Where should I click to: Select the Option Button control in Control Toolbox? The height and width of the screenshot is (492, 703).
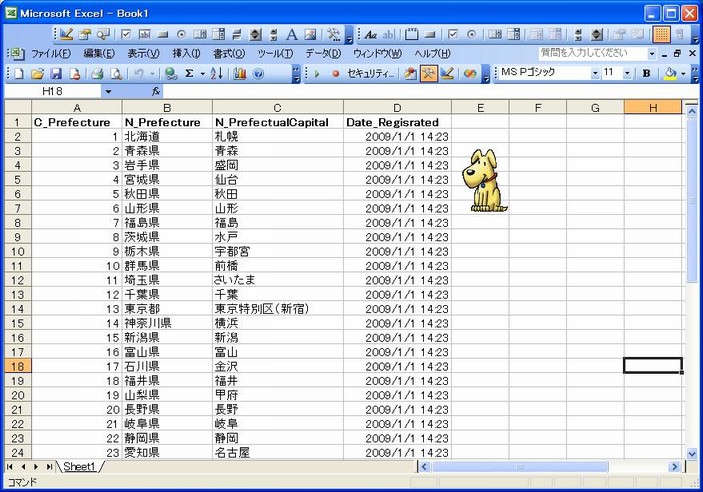click(182, 35)
